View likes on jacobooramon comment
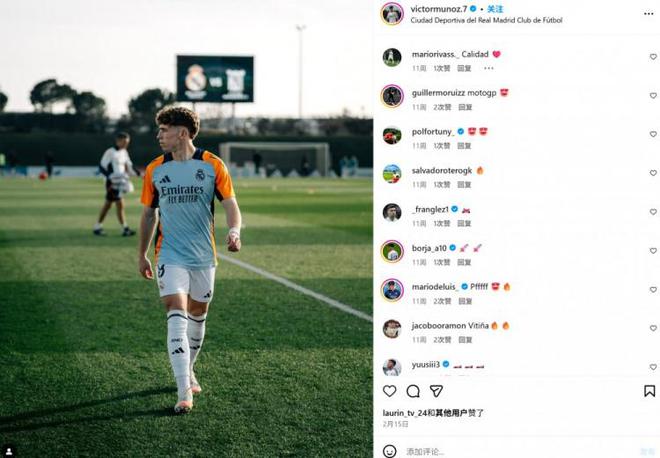660x458 pixels. click(441, 340)
